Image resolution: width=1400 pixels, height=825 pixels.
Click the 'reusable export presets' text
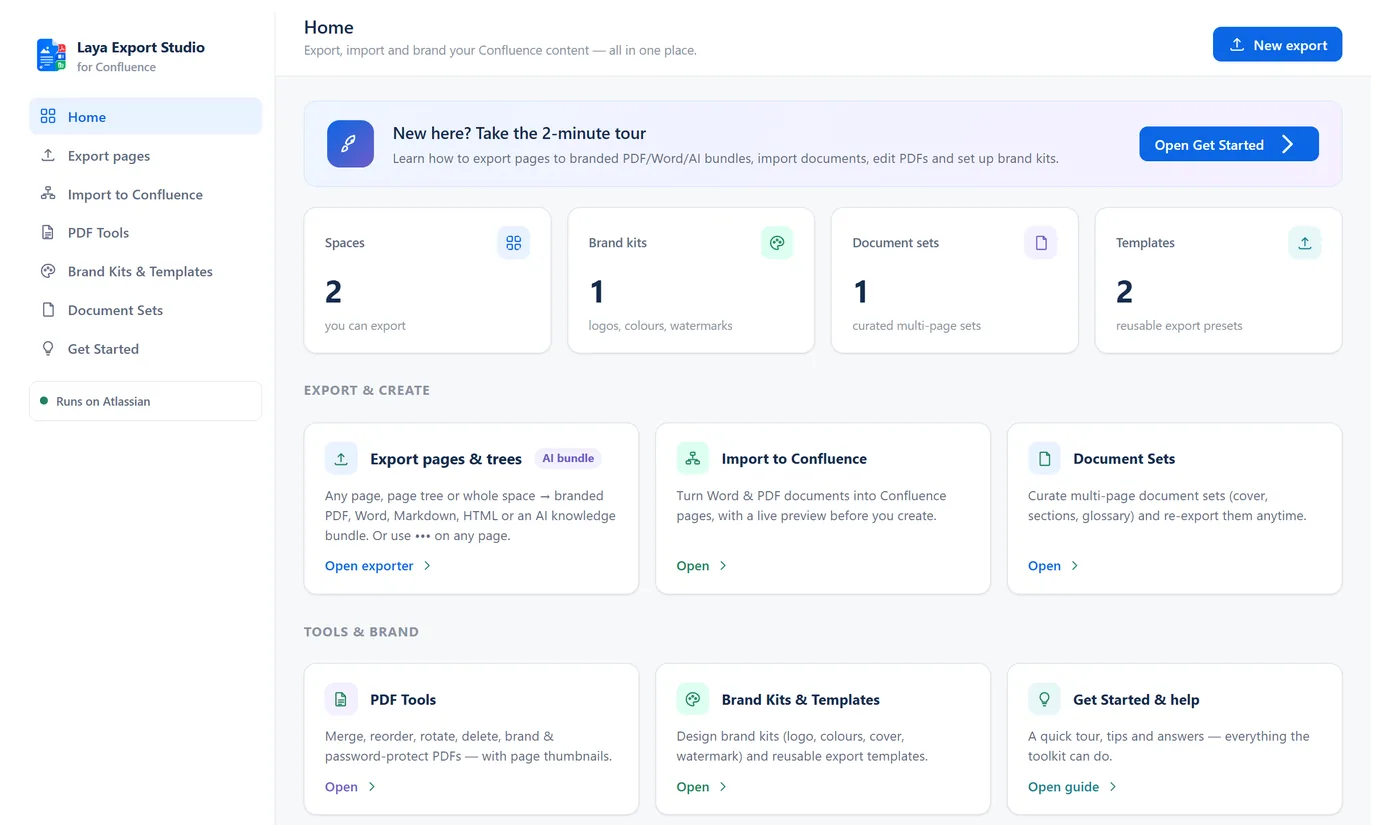(x=1179, y=325)
